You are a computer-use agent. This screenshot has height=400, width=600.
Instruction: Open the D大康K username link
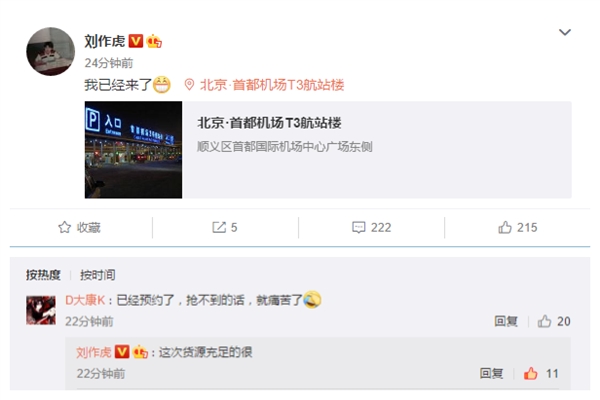coord(85,300)
